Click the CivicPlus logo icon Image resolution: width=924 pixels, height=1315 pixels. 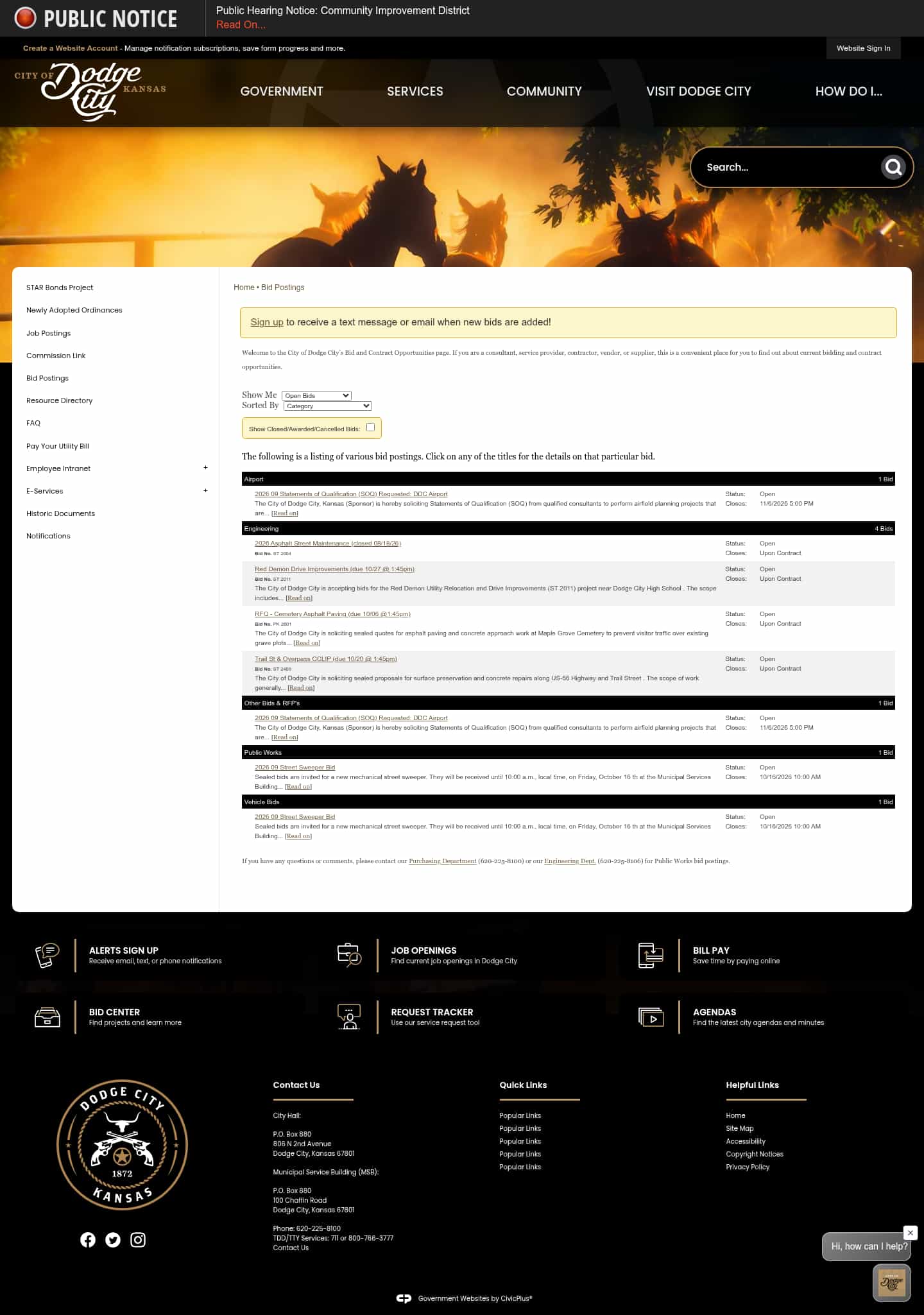click(404, 1298)
